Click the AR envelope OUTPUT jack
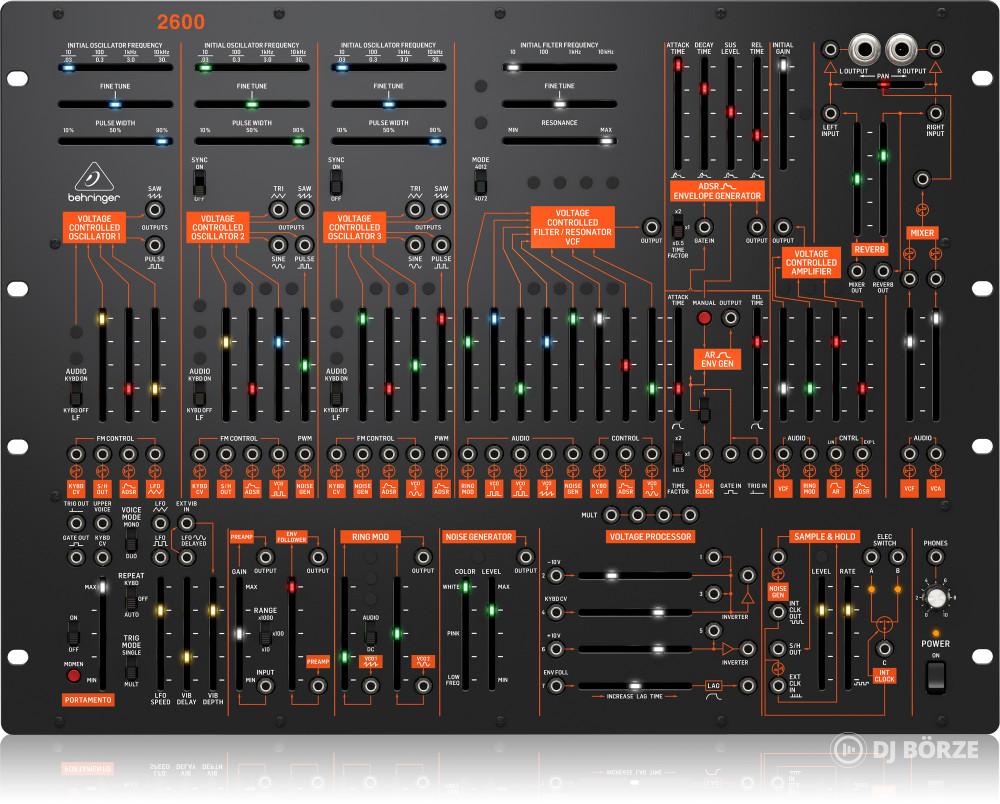This screenshot has height=804, width=1000. [x=730, y=318]
